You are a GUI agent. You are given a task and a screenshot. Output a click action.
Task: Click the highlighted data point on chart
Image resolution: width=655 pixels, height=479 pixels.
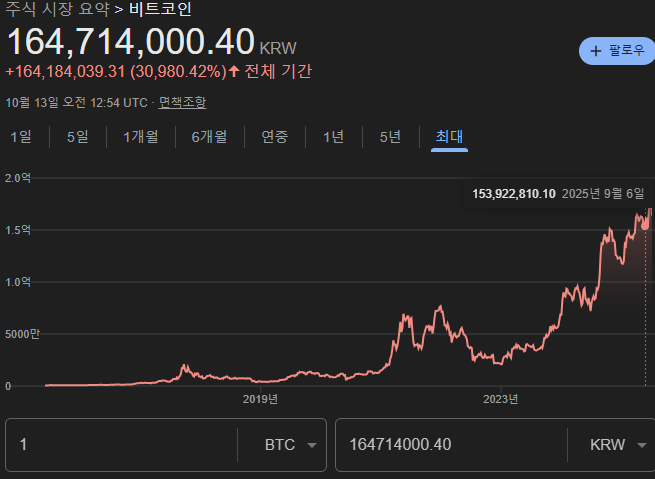(646, 226)
